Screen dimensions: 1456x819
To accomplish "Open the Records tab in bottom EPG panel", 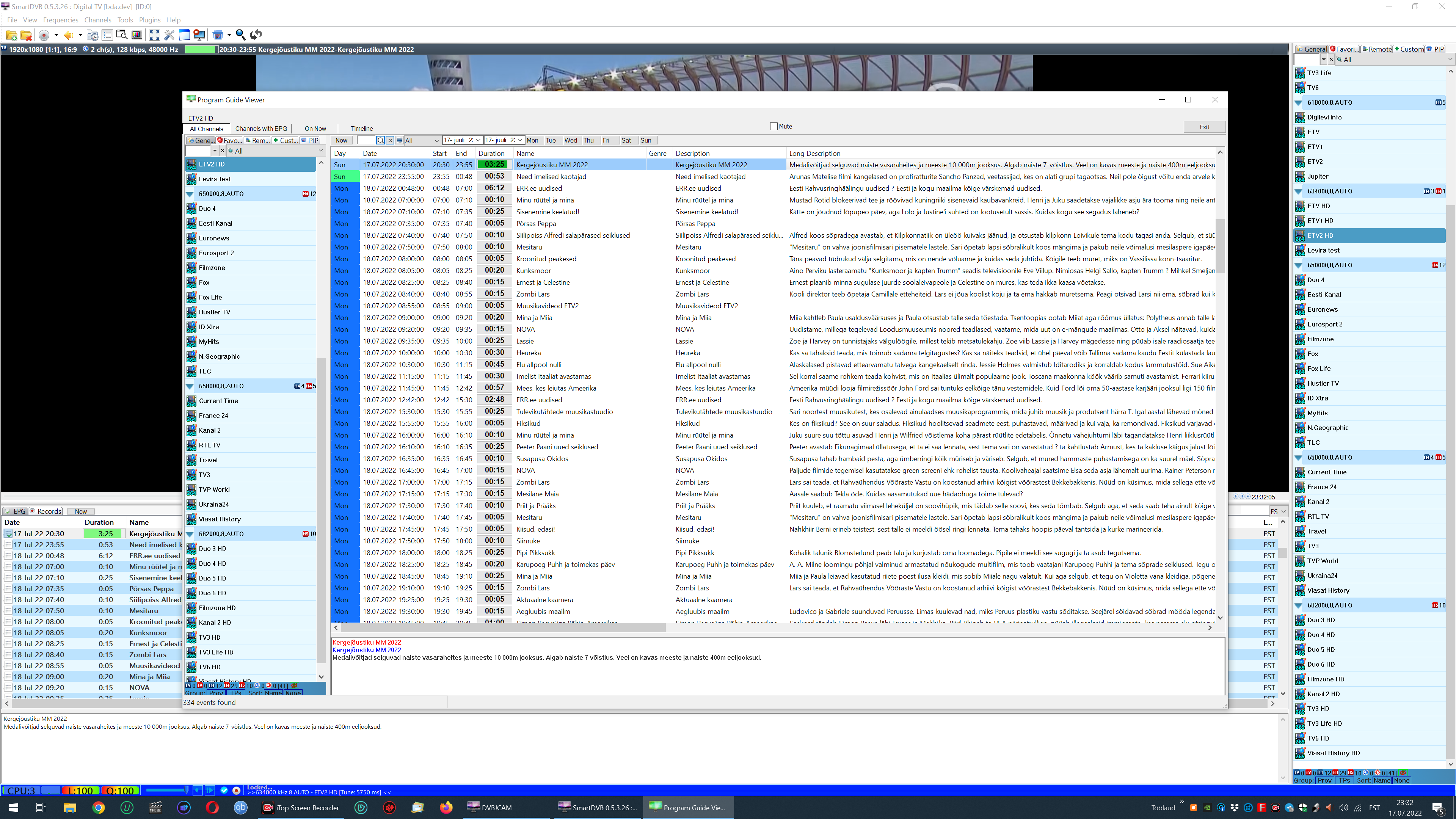I will tap(46, 511).
